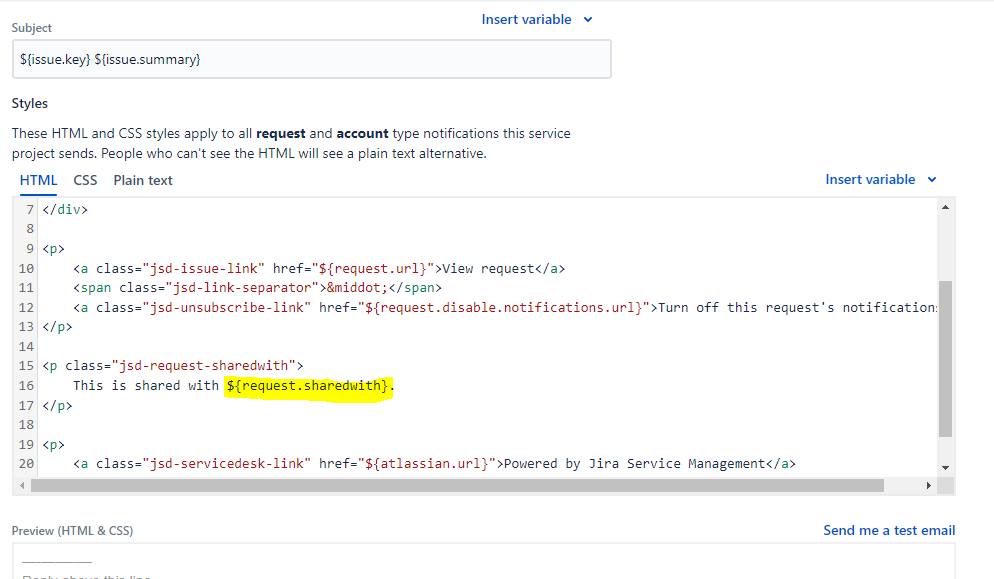994x579 pixels.
Task: Switch to the CSS tab
Action: (x=85, y=180)
